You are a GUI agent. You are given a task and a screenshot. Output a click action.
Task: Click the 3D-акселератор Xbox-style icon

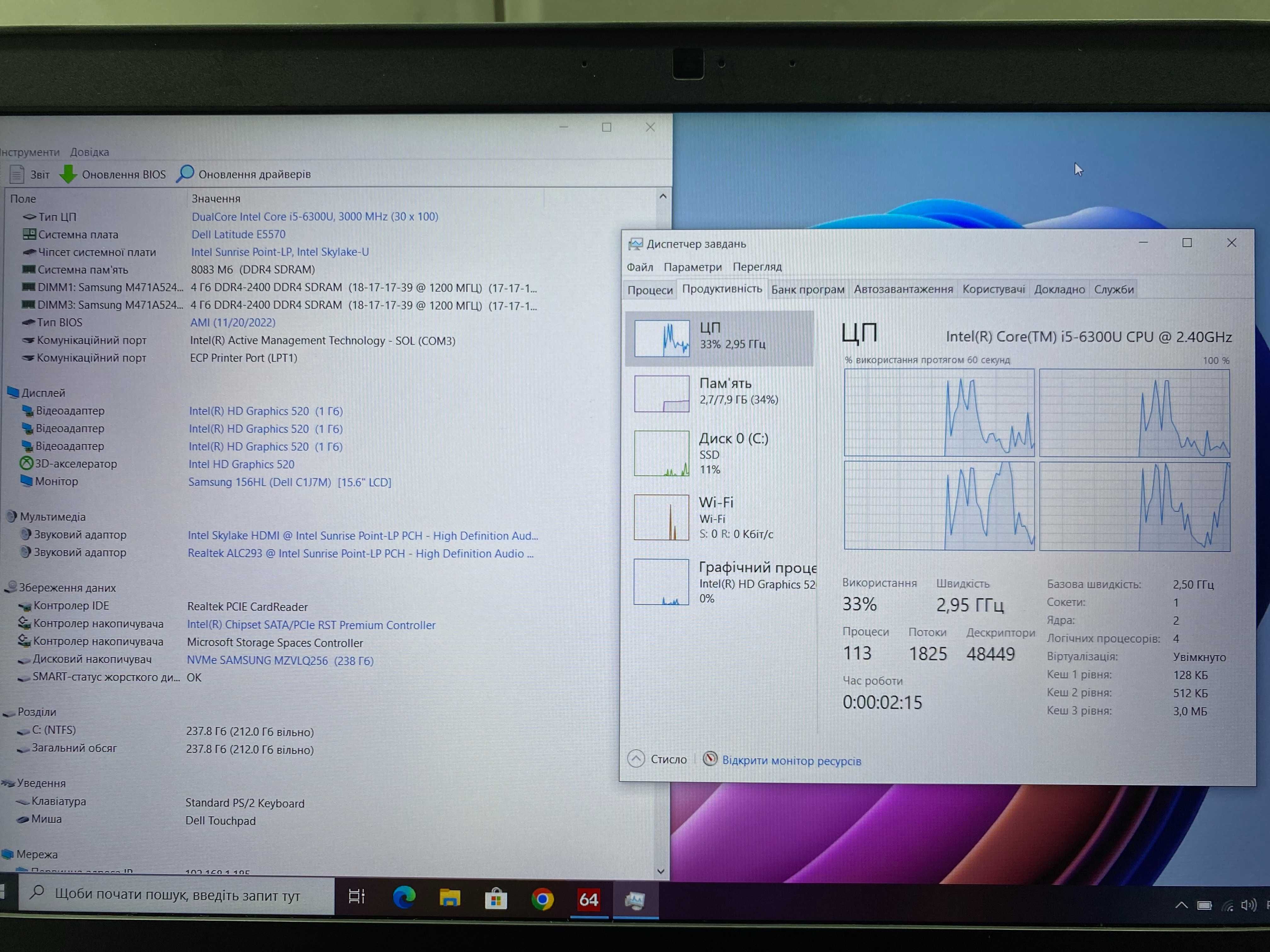point(26,463)
